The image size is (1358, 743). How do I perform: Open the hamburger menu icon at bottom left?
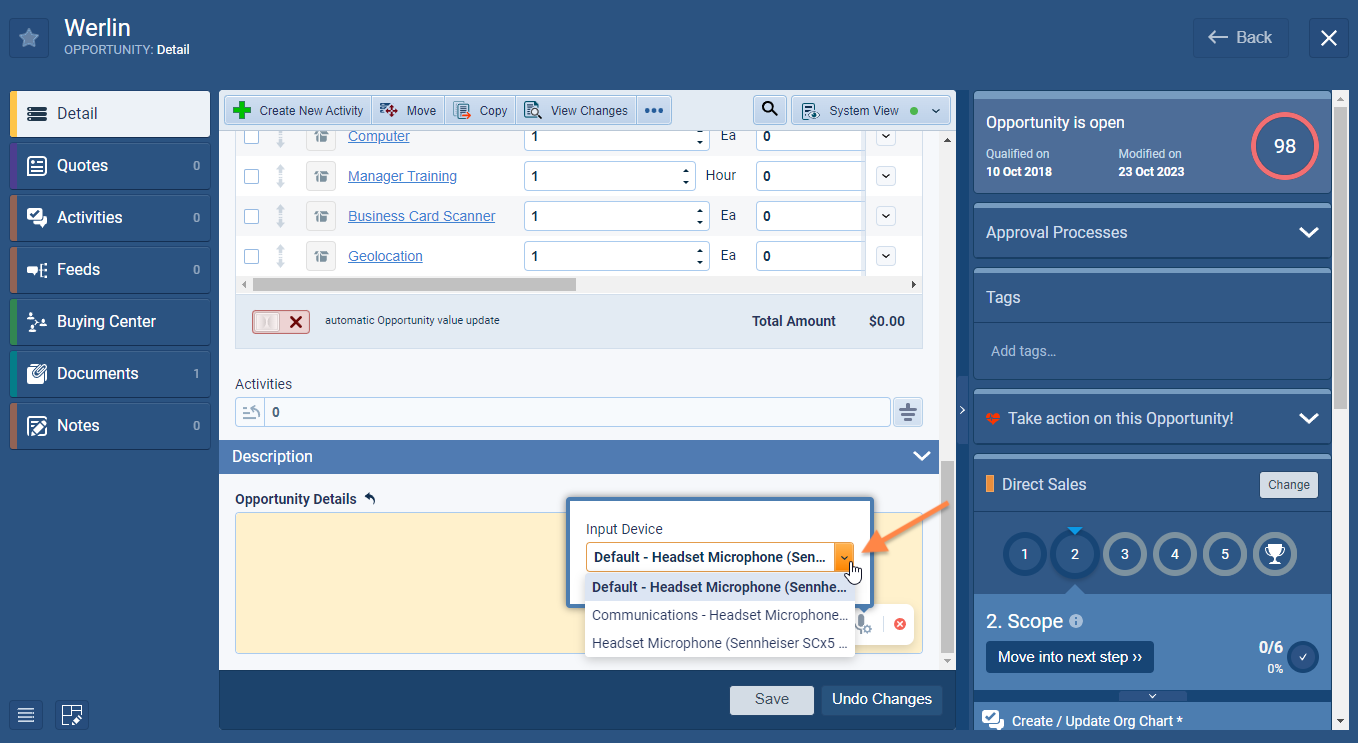click(x=26, y=715)
